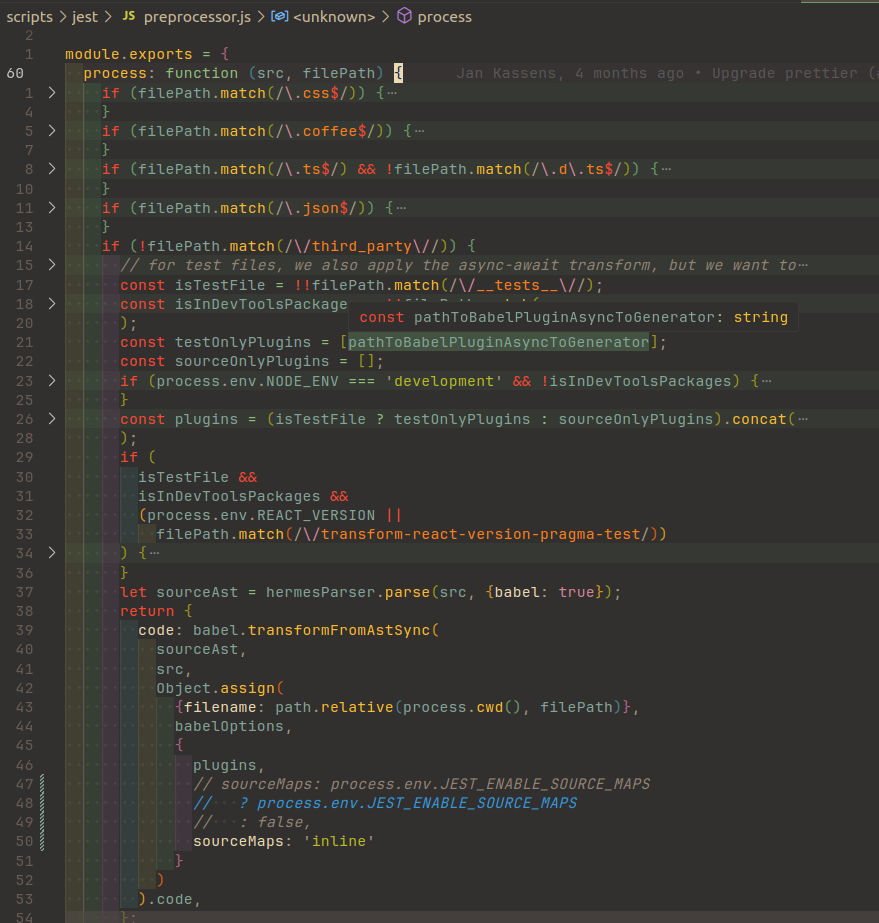Expand the folded comment at line 15
Screen dimensions: 879x923
pos(52,264)
